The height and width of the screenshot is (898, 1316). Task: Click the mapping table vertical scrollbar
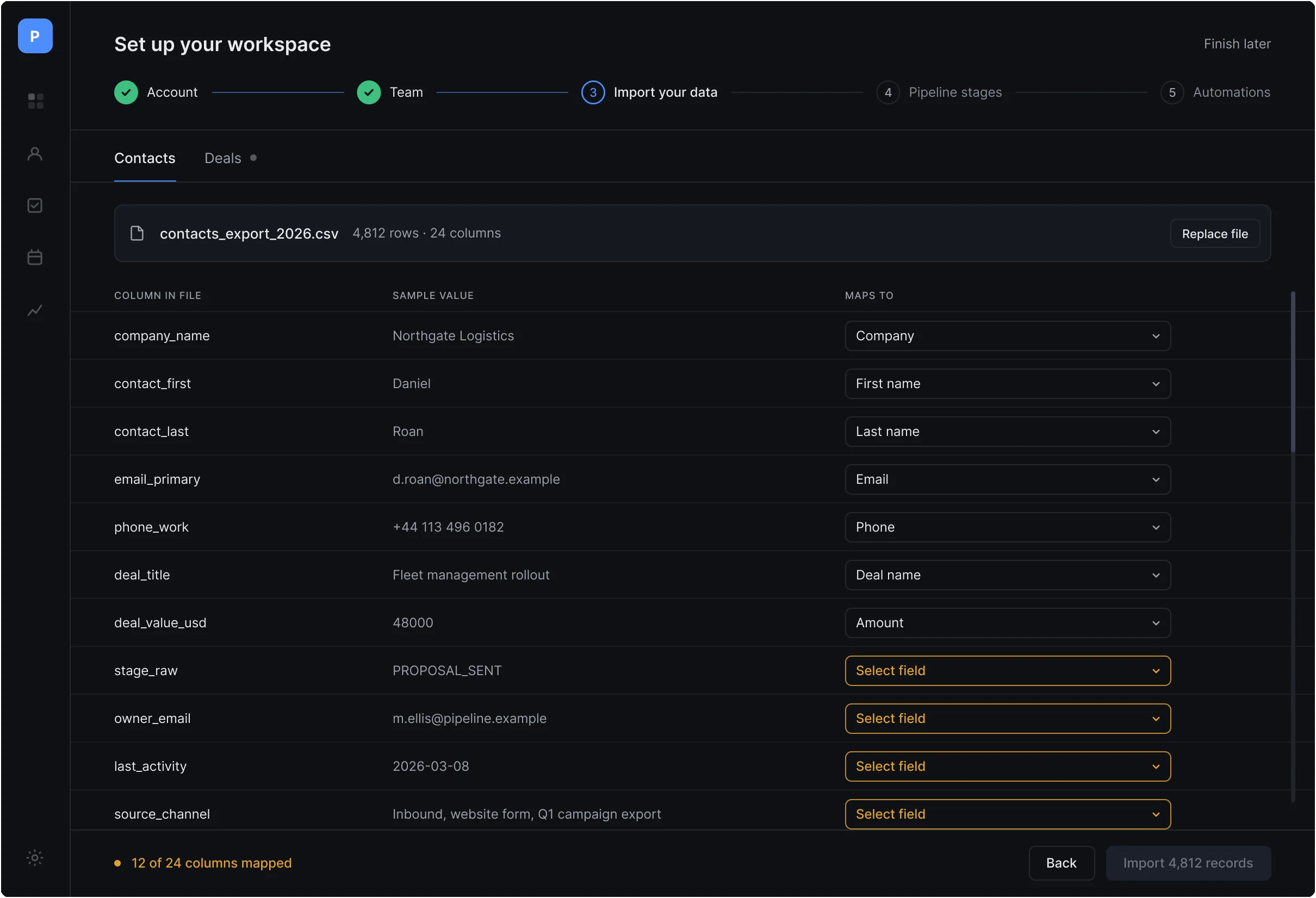tap(1293, 372)
